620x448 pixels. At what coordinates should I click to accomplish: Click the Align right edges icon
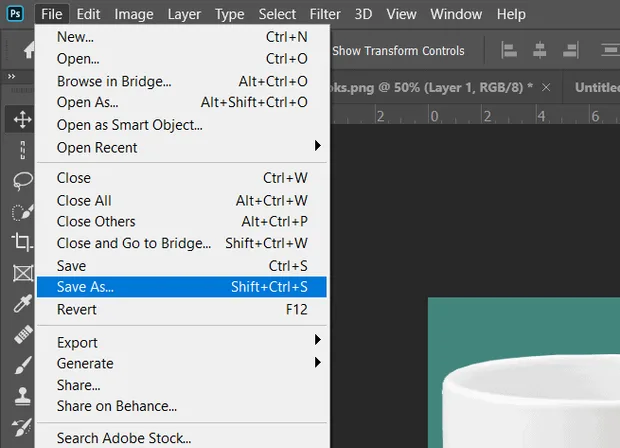click(x=571, y=50)
